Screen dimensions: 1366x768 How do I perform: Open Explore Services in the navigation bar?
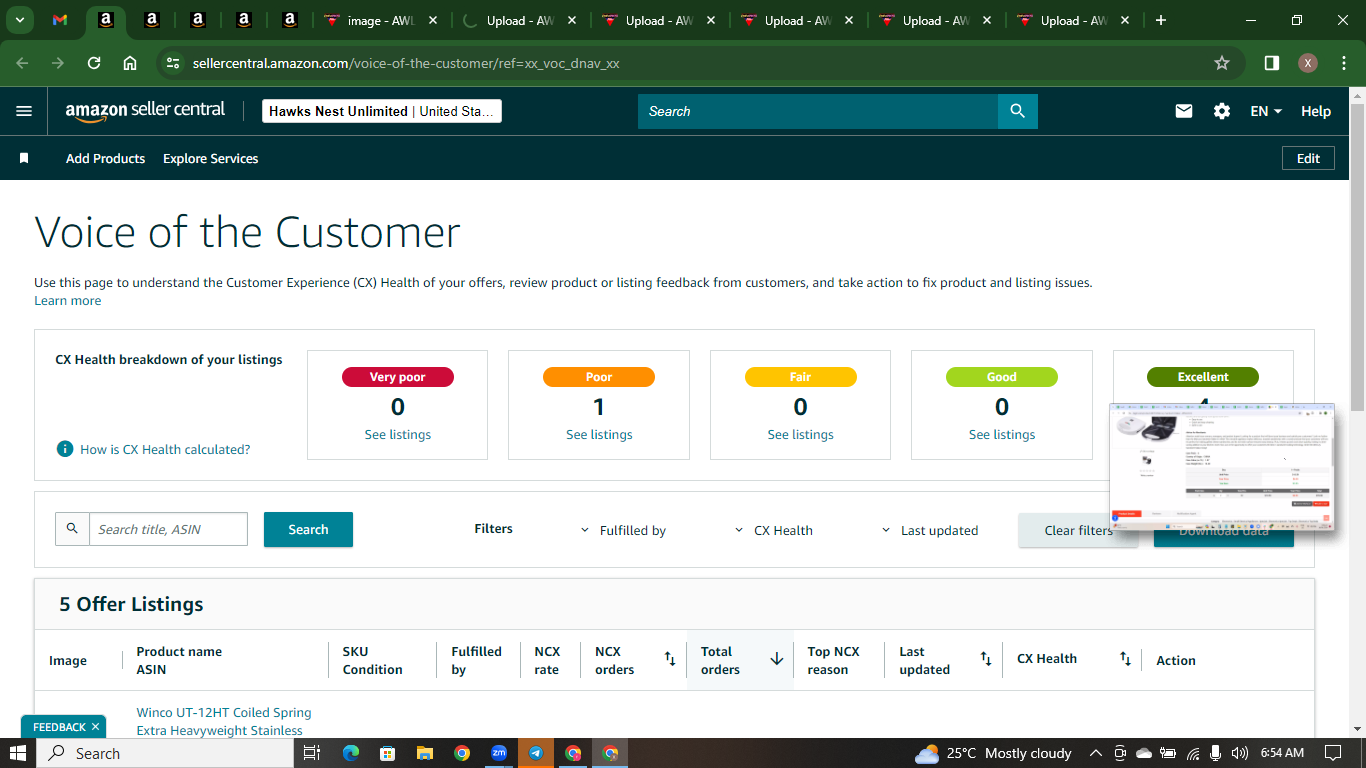point(210,158)
